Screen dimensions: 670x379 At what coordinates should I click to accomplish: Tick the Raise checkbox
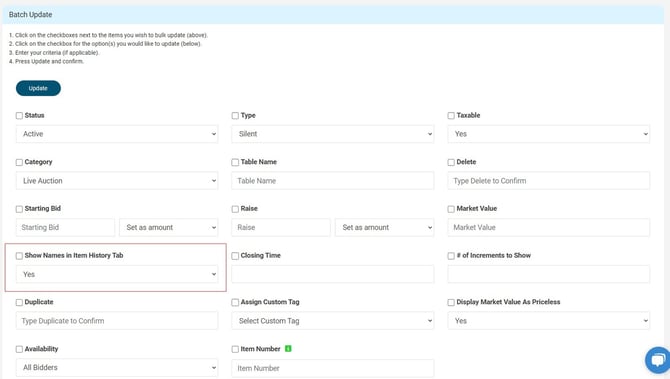point(235,209)
